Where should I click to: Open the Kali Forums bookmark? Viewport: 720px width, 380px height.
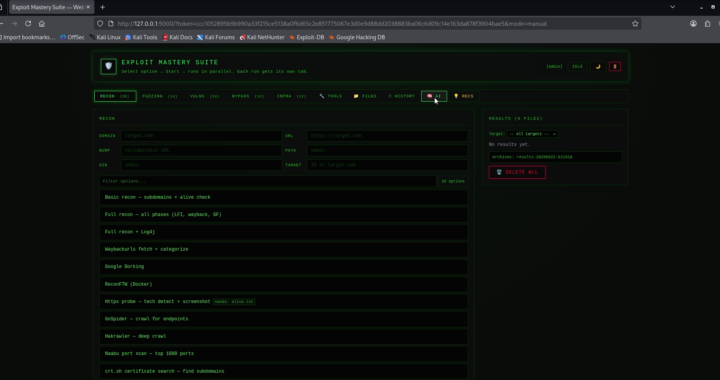click(x=216, y=37)
